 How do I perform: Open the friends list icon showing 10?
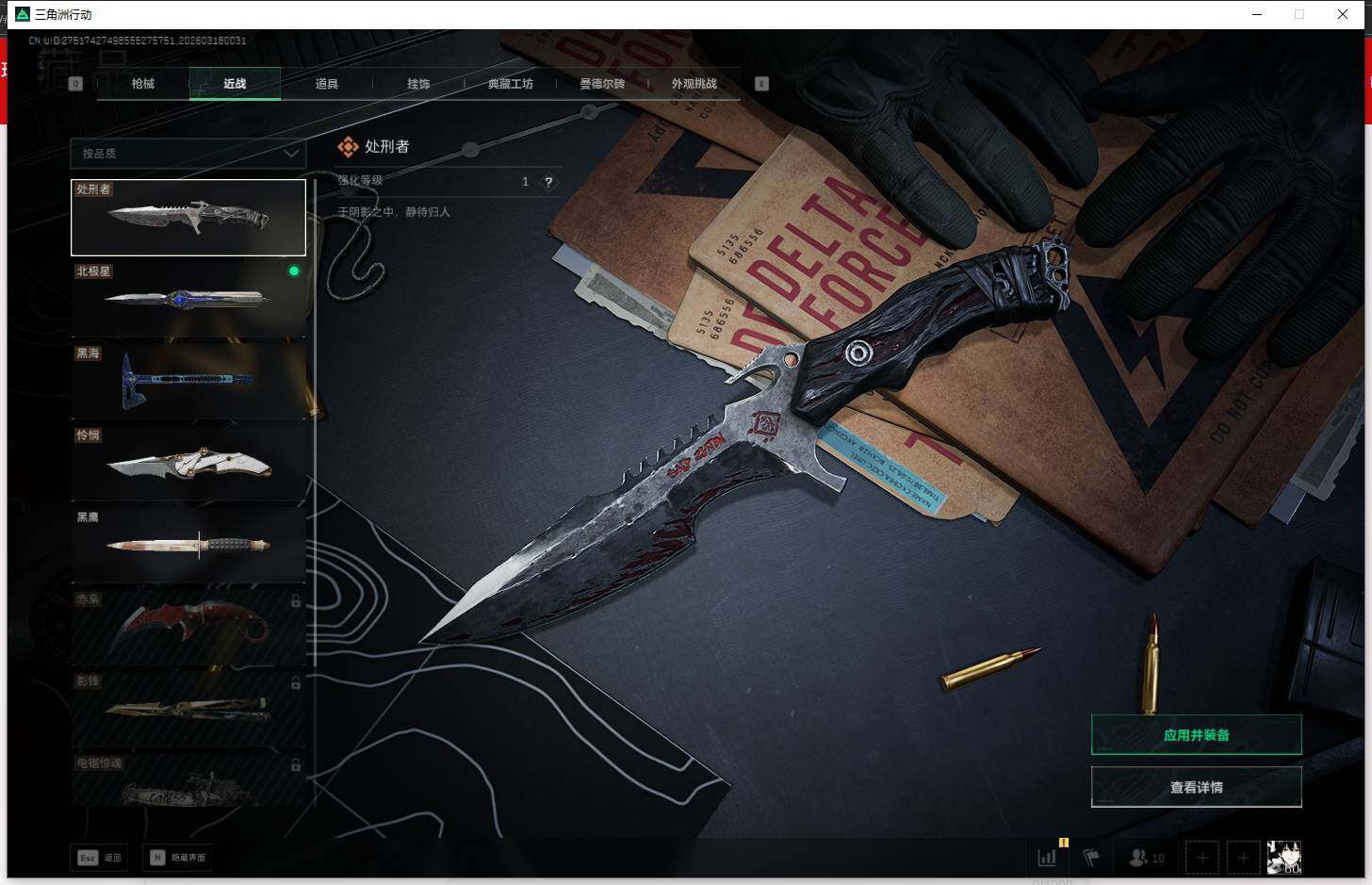click(1146, 858)
